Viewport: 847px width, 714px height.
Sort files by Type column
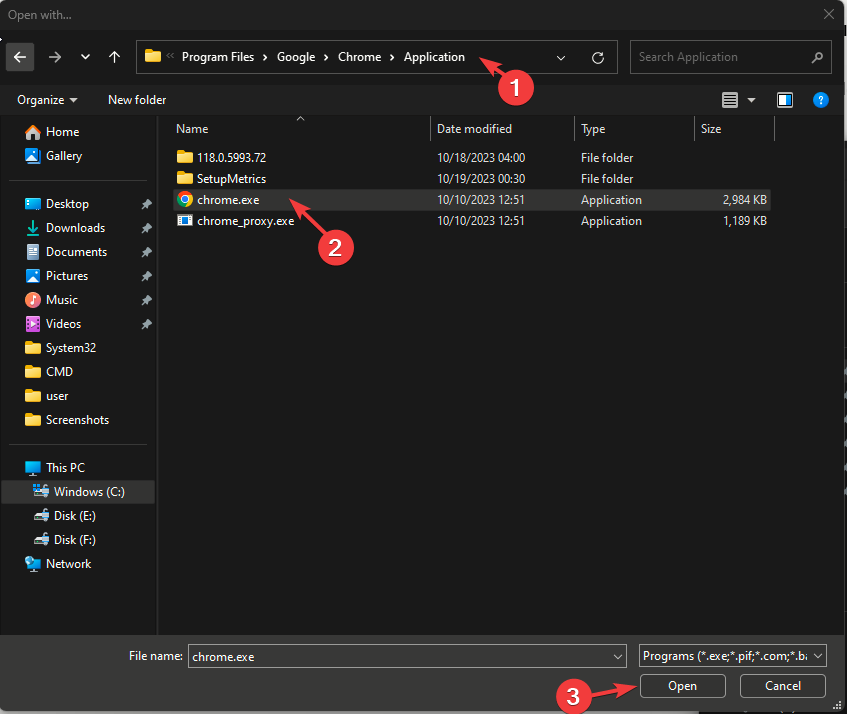point(593,129)
